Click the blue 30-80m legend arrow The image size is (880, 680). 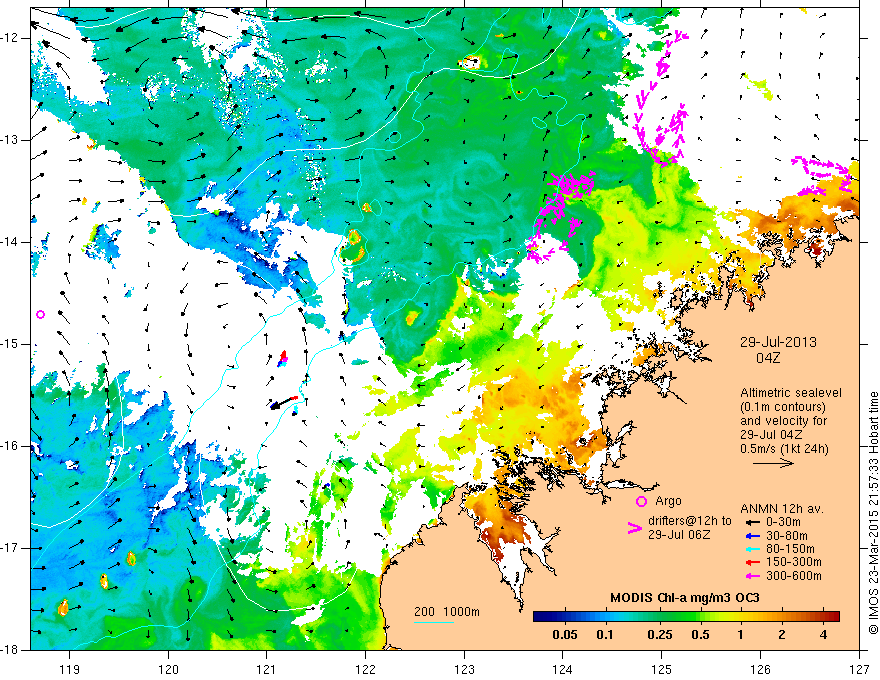(x=753, y=536)
